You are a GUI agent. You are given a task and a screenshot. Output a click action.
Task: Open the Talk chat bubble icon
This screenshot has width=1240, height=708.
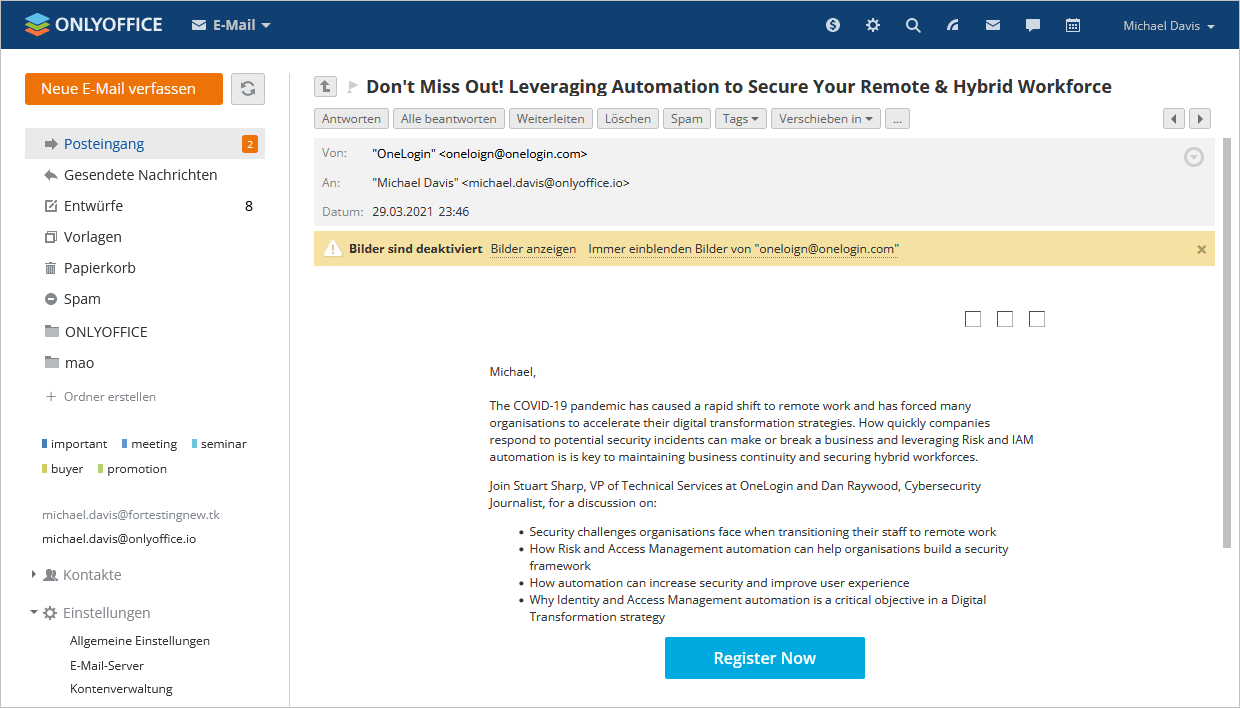point(1033,25)
